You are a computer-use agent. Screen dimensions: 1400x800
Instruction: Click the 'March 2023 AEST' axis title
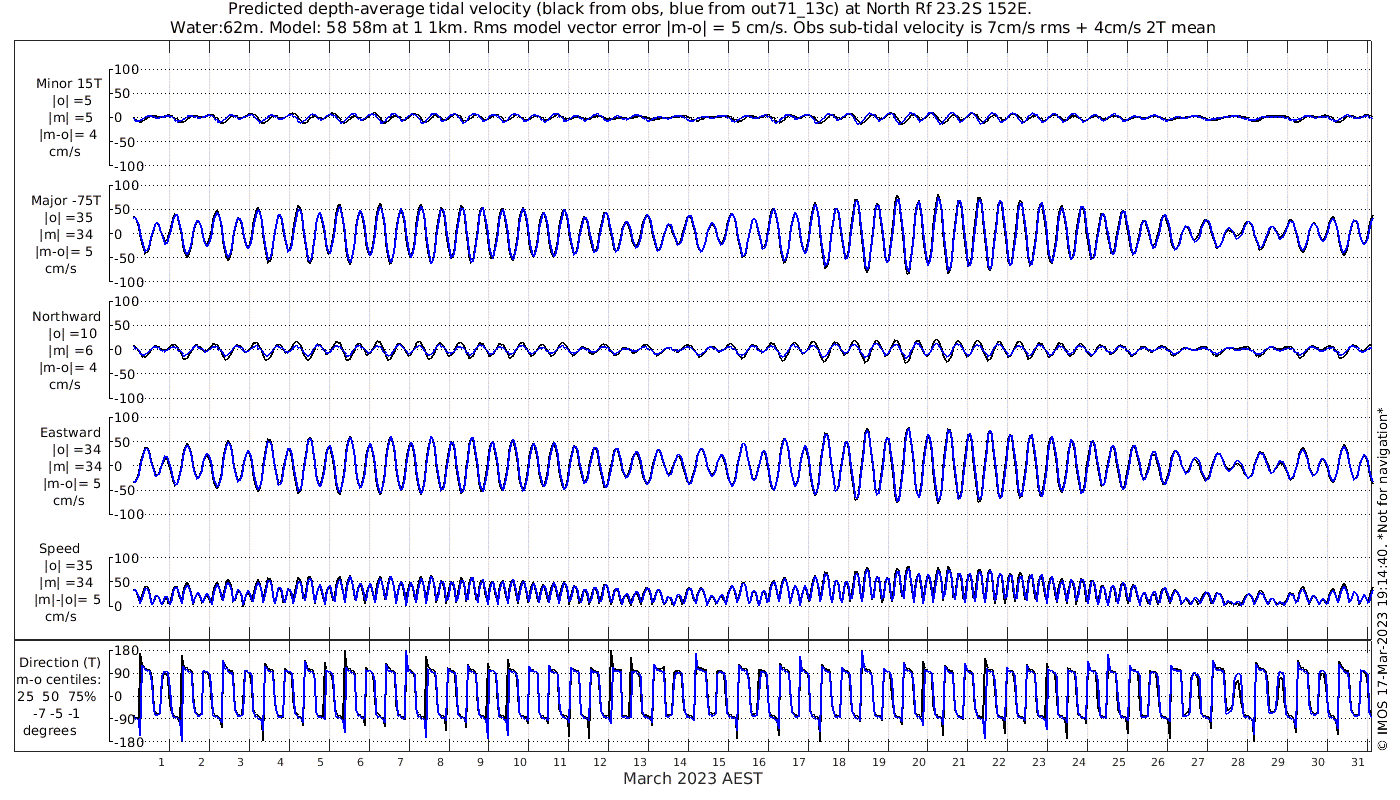pos(692,779)
